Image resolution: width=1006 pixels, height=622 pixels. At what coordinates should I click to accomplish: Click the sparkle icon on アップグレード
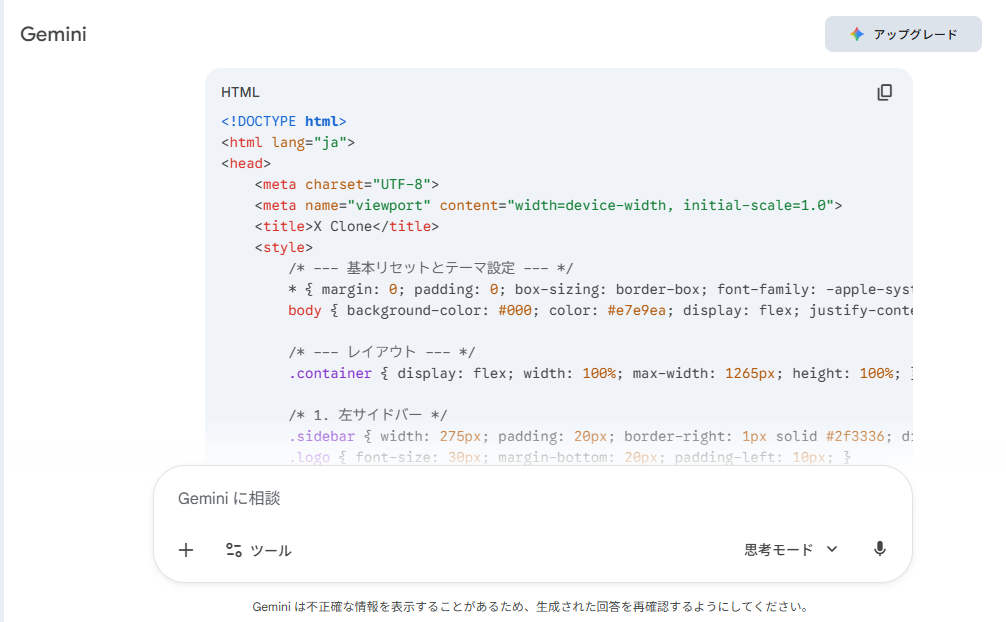(857, 34)
